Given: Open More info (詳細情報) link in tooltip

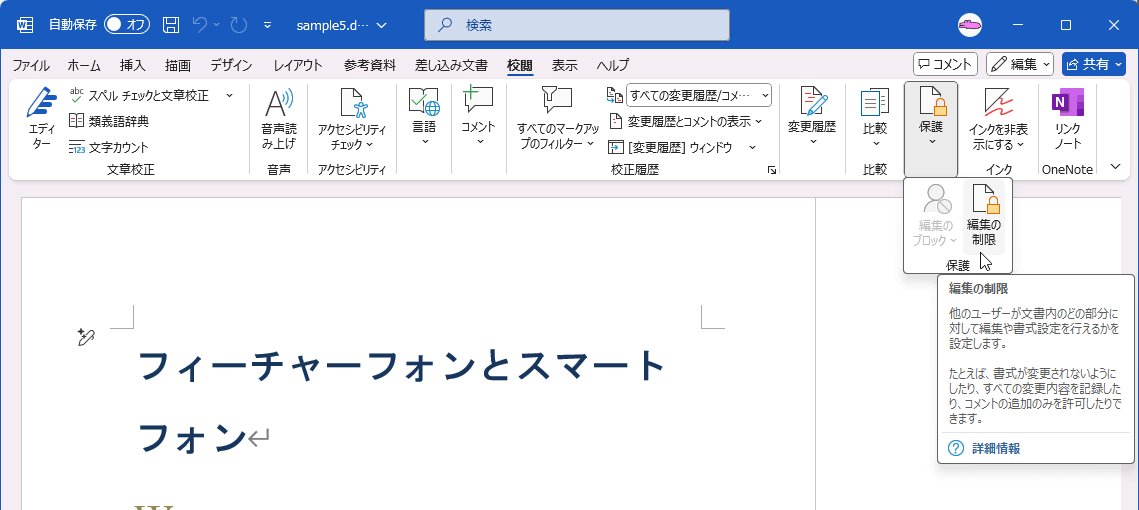Looking at the screenshot, I should click(996, 448).
